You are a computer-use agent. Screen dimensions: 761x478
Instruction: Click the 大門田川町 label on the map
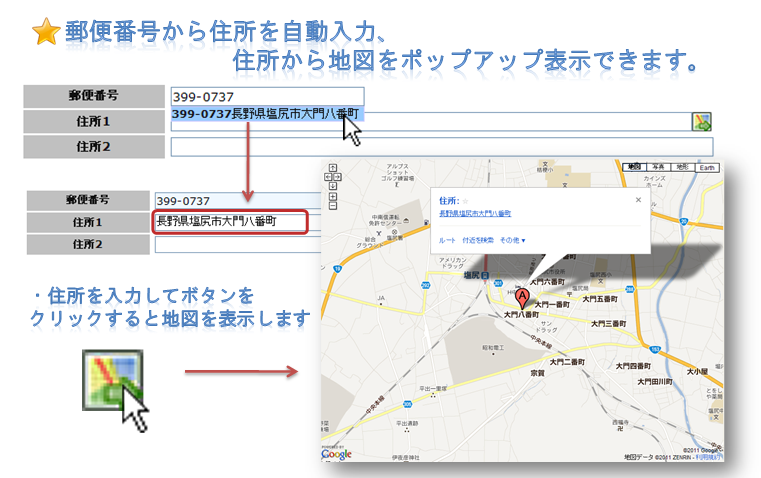coord(655,382)
